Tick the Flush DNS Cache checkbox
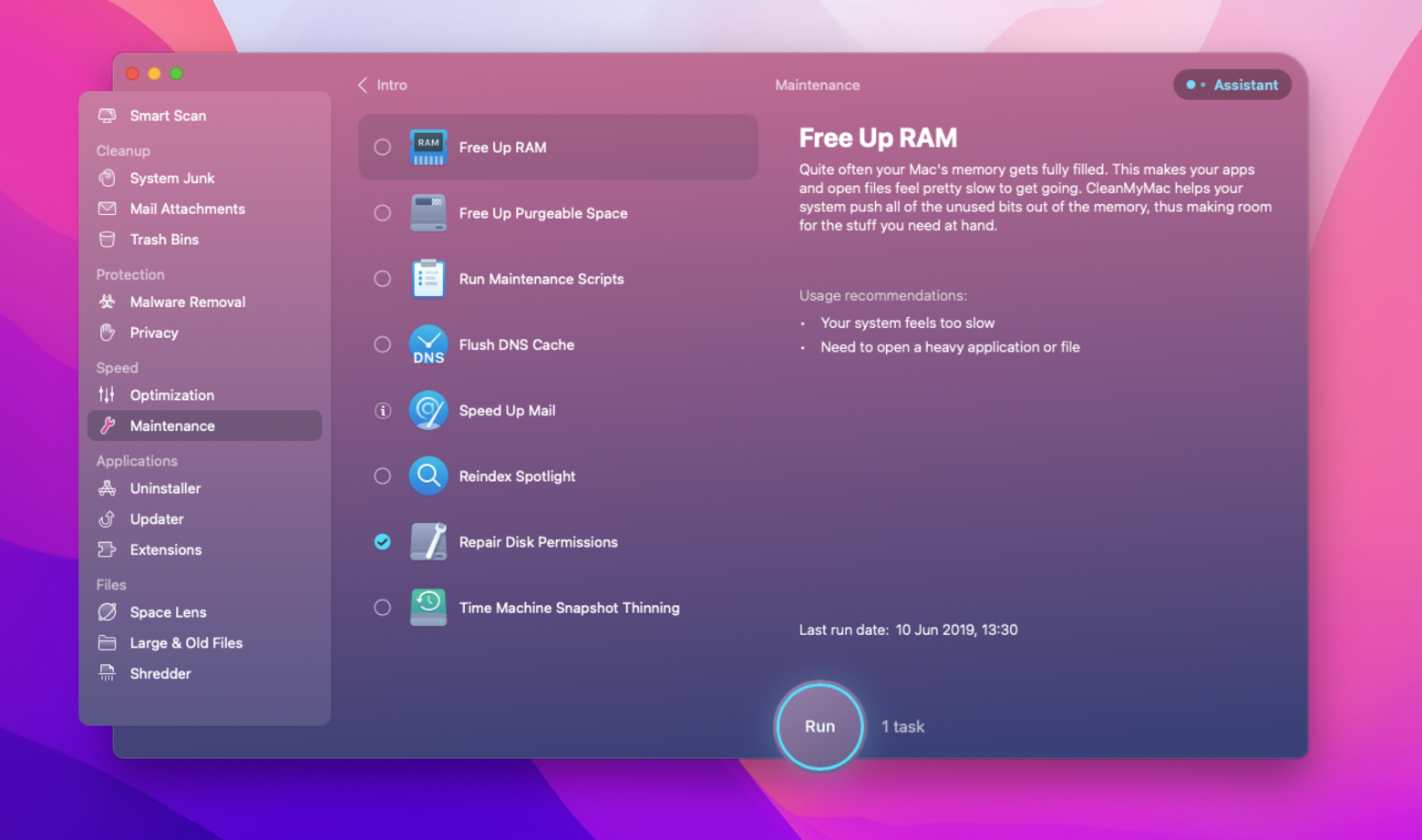Viewport: 1422px width, 840px height. pos(383,345)
